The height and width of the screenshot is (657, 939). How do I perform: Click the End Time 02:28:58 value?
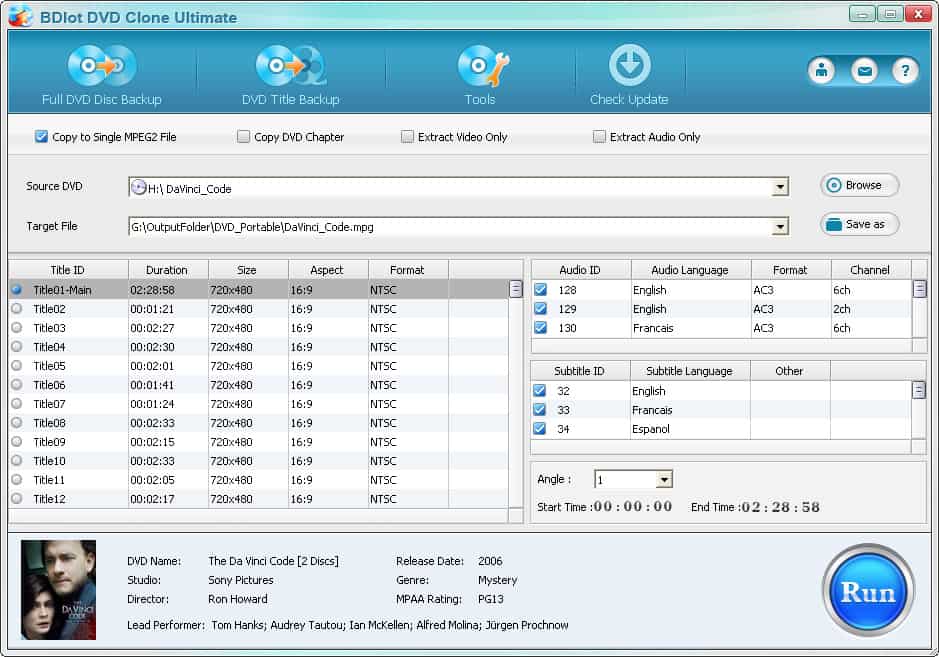(780, 507)
